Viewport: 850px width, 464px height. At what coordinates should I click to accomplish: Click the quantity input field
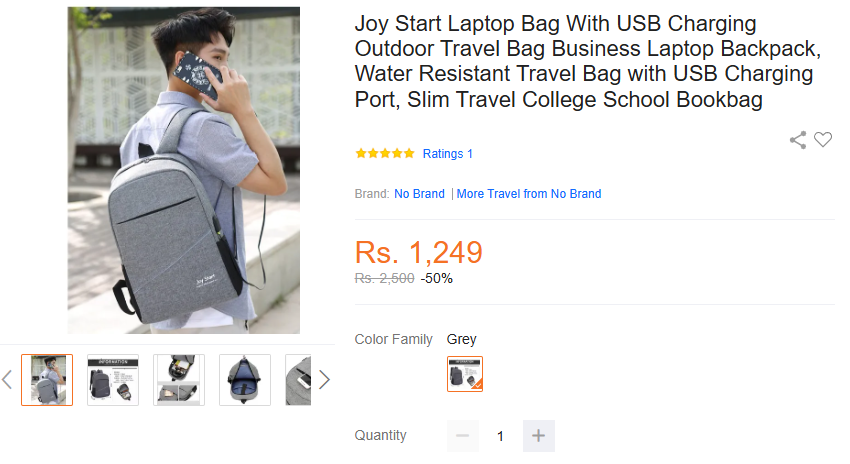[x=500, y=436]
